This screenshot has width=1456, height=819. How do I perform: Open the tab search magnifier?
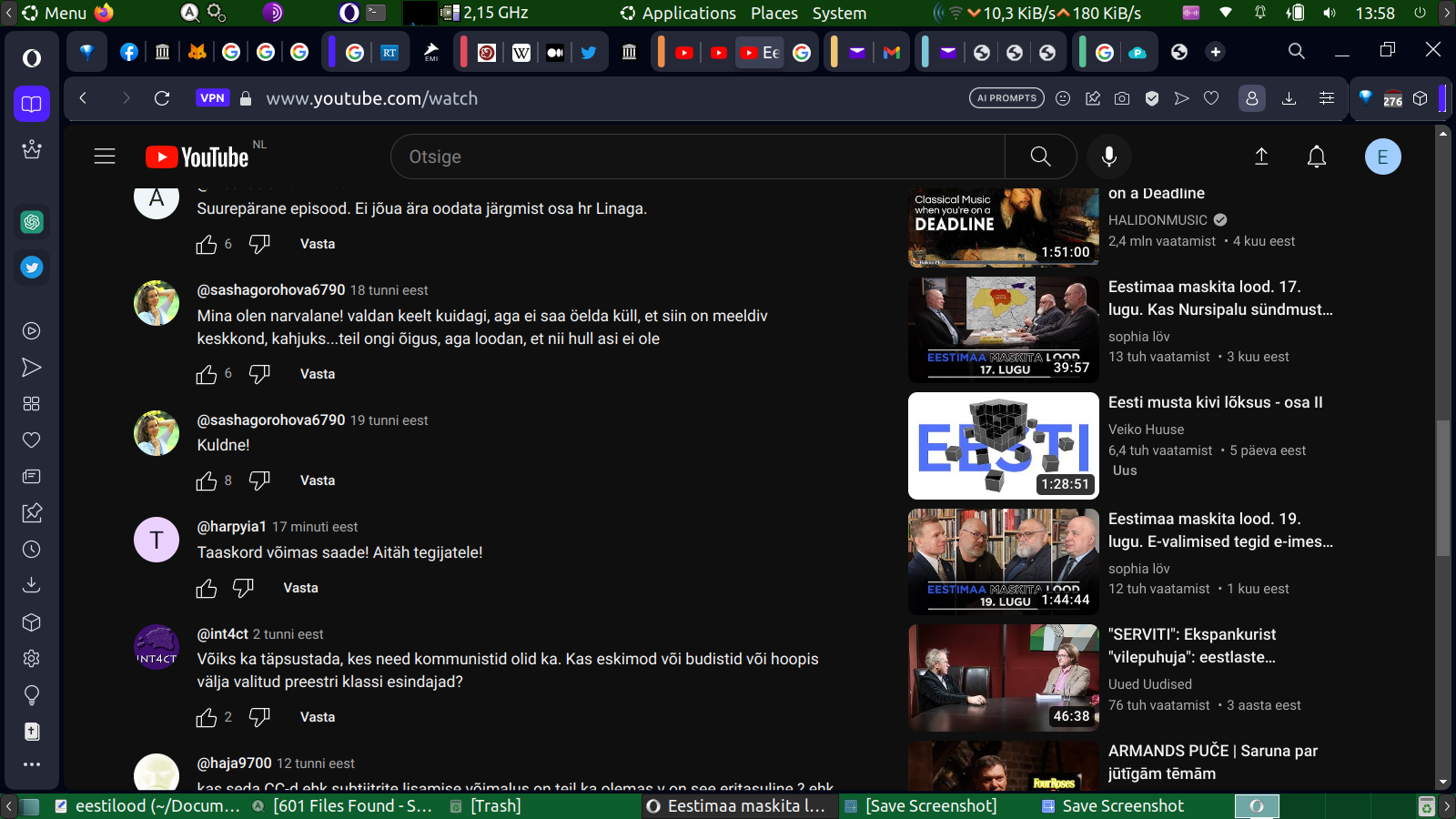tap(1297, 52)
